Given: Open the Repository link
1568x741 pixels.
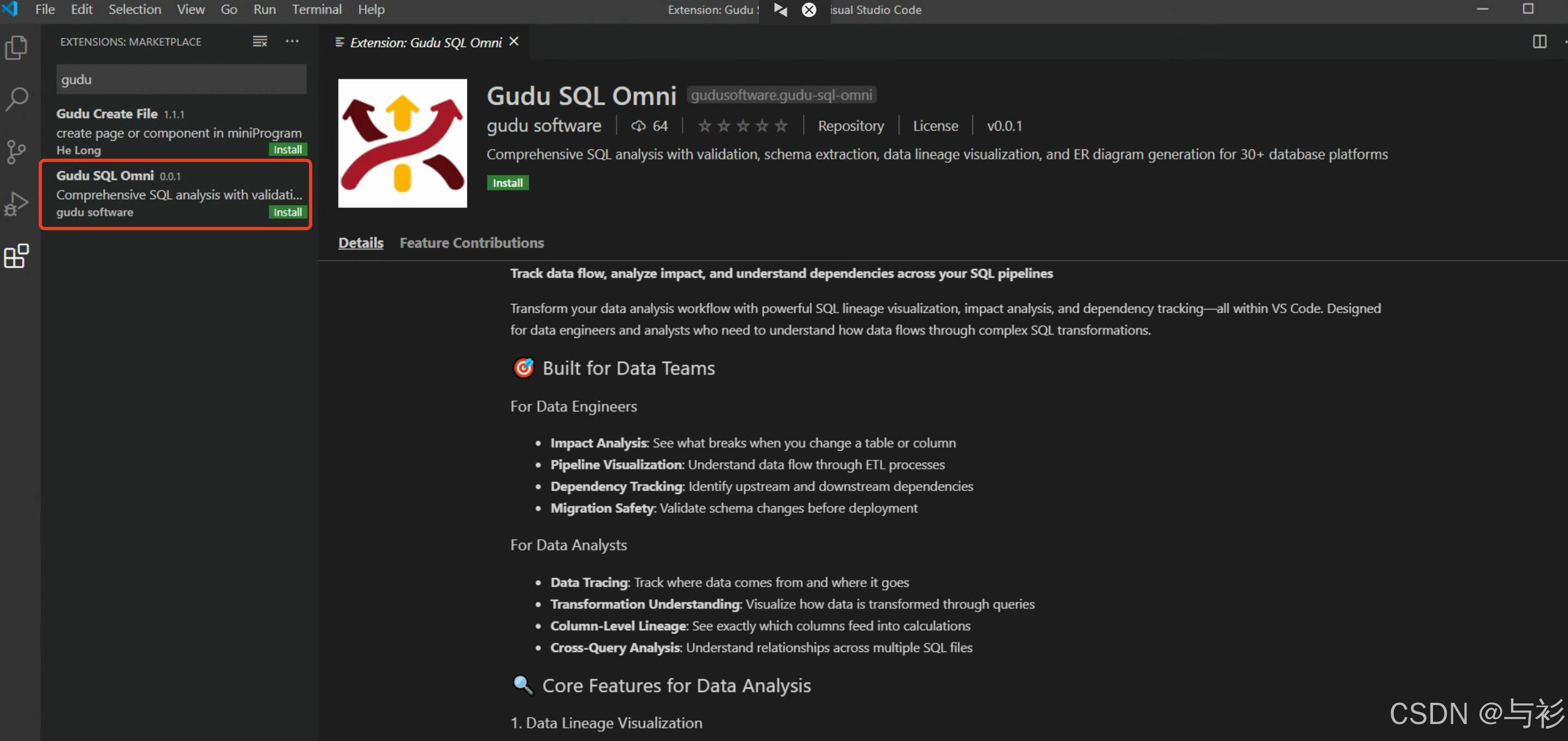Looking at the screenshot, I should pos(851,126).
